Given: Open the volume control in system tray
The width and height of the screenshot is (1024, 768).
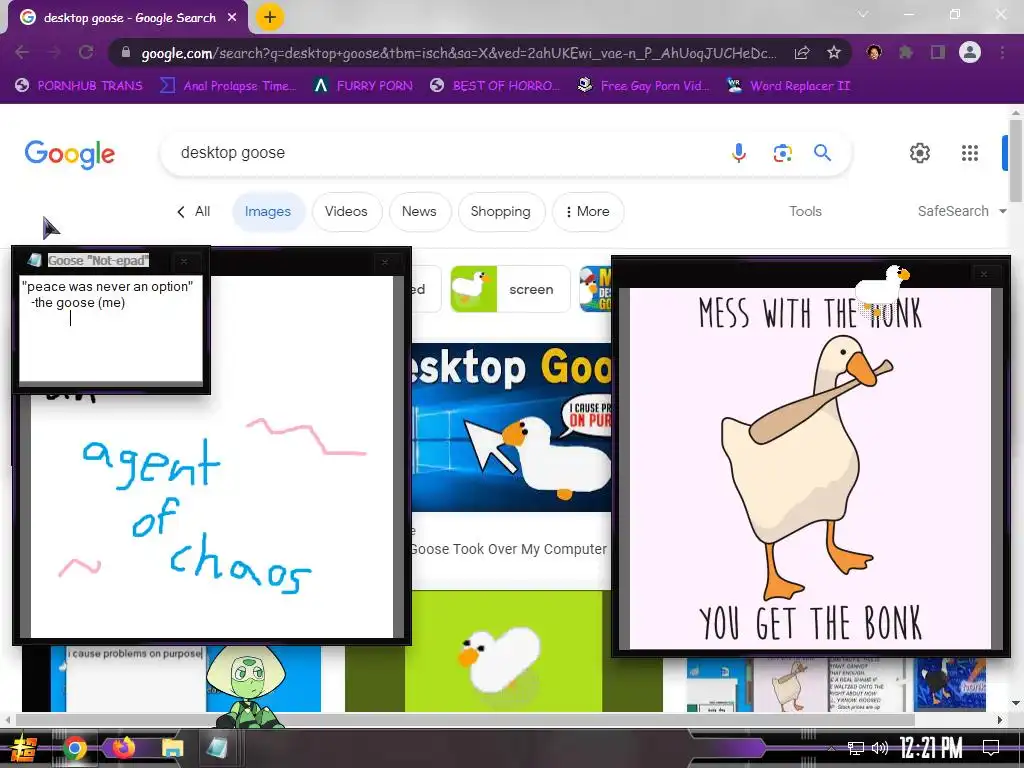Looking at the screenshot, I should pyautogui.click(x=880, y=748).
